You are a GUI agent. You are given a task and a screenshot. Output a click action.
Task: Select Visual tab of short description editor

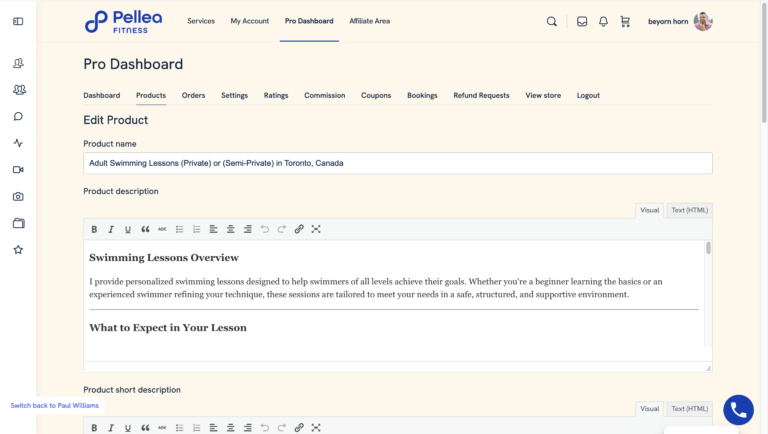[649, 409]
